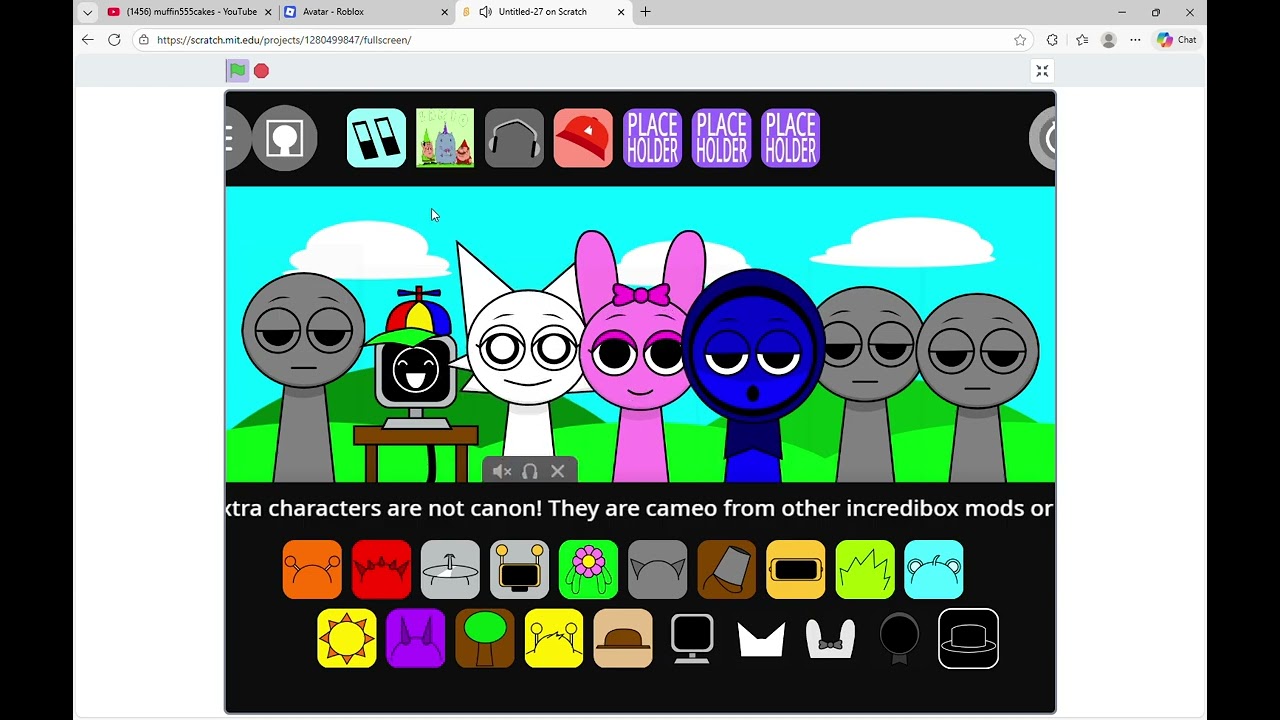
Task: Pick the brown tree character icon
Action: 485,638
